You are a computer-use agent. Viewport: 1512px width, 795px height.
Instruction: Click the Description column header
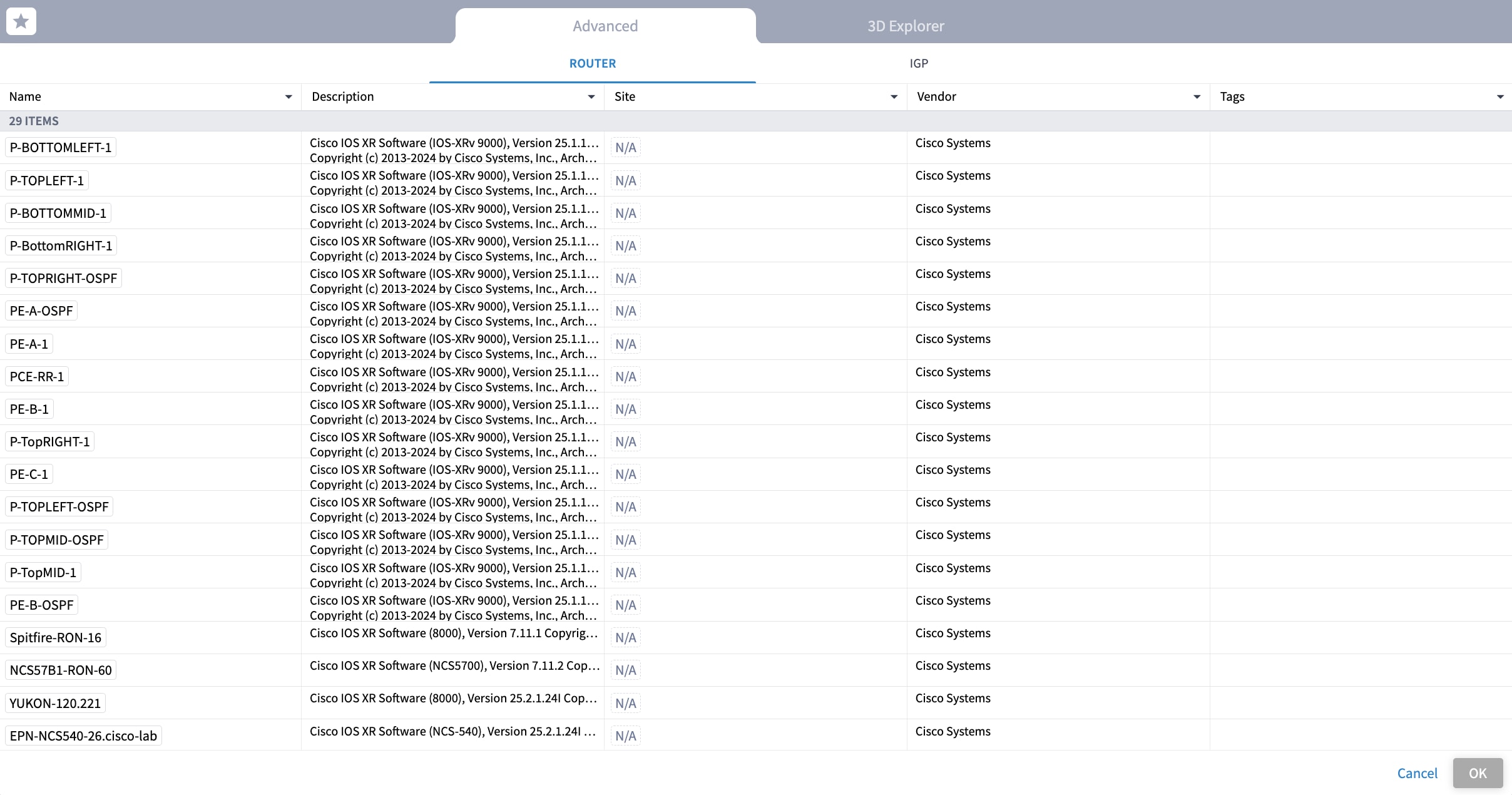pos(453,97)
